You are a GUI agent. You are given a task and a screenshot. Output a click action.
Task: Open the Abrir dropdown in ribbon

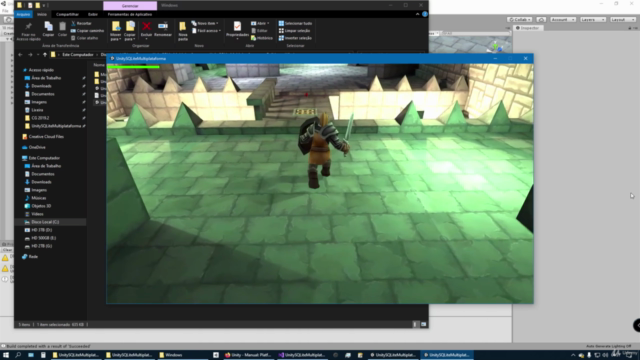[x=260, y=23]
